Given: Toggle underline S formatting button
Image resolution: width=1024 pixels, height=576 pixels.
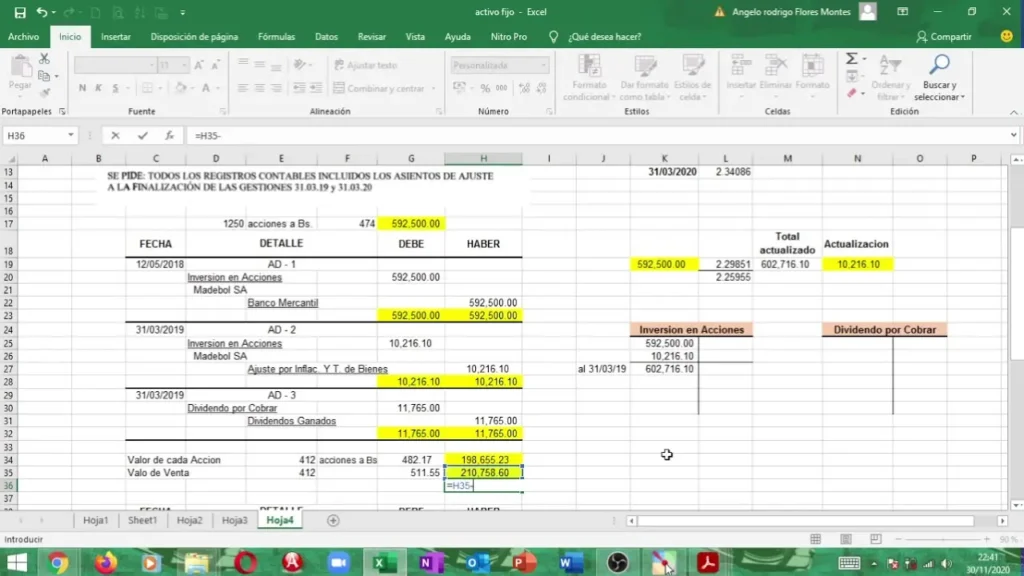Looking at the screenshot, I should point(116,88).
